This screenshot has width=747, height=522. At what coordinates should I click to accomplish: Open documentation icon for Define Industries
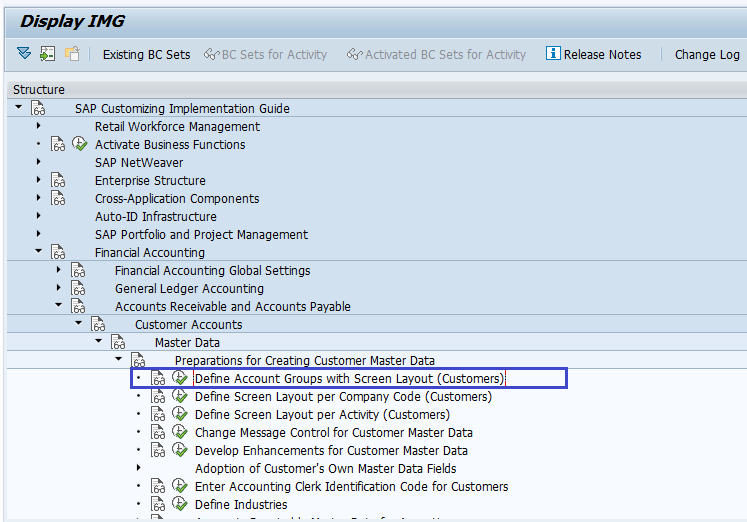158,504
